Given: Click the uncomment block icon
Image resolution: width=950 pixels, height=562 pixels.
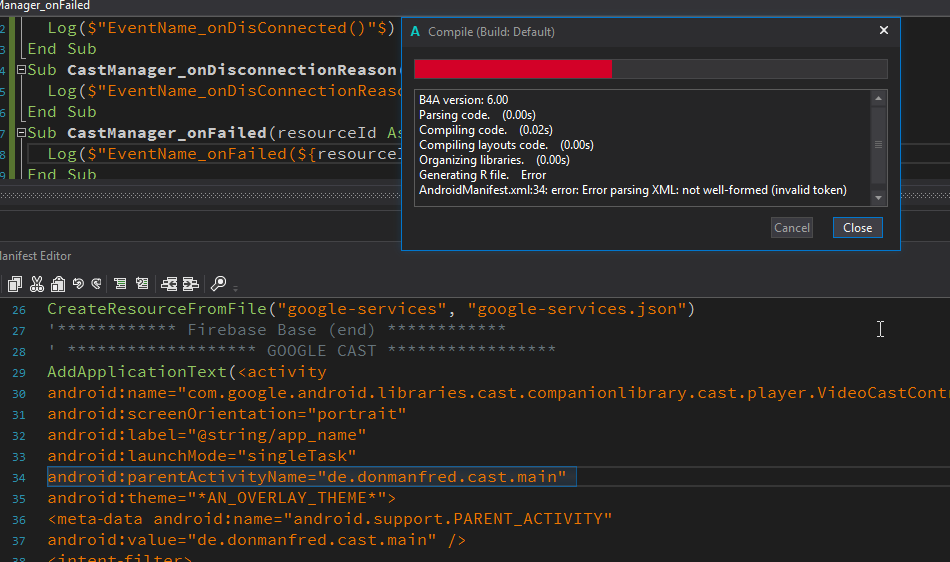Looking at the screenshot, I should (x=142, y=284).
